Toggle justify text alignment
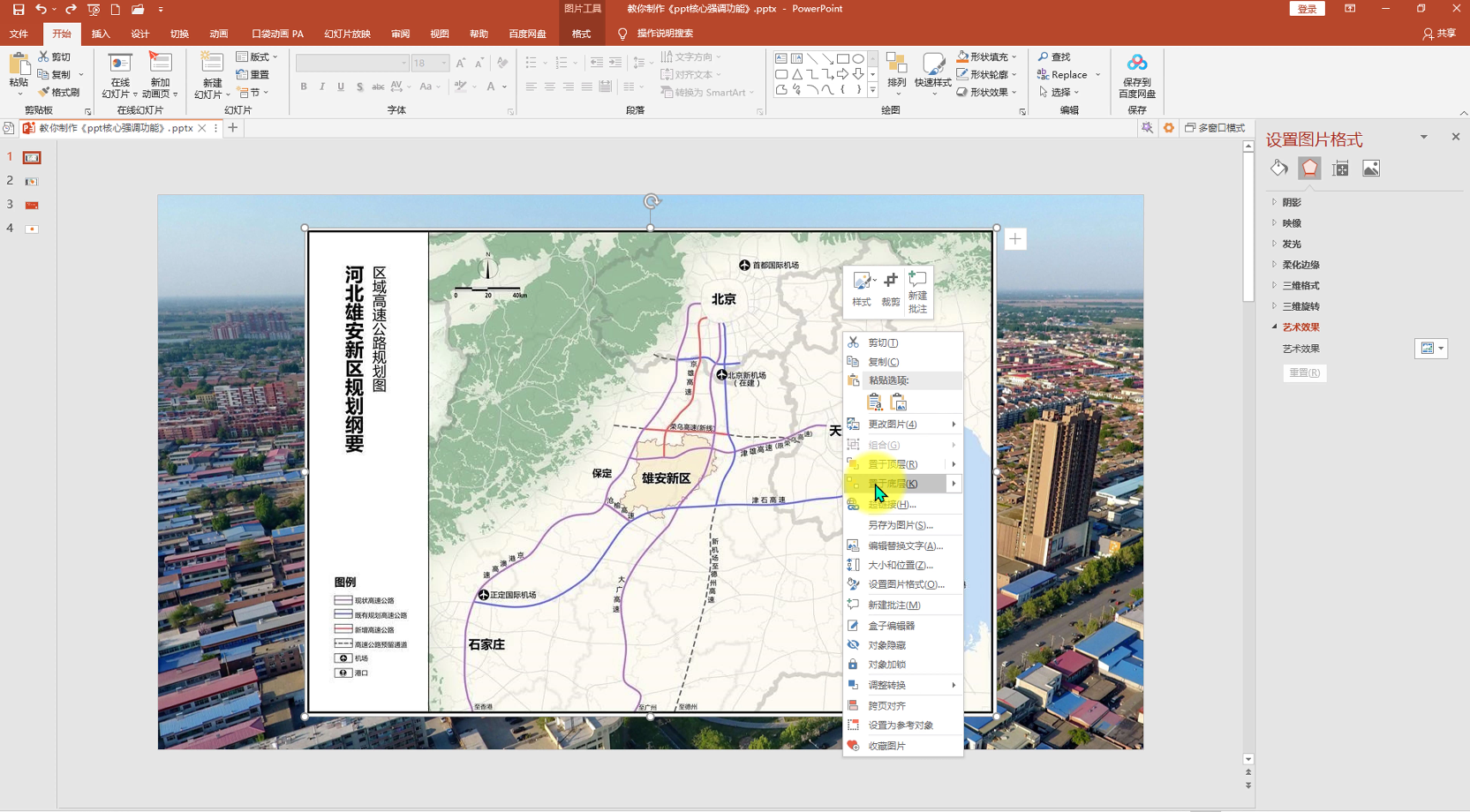Viewport: 1470px width, 812px height. [x=586, y=86]
